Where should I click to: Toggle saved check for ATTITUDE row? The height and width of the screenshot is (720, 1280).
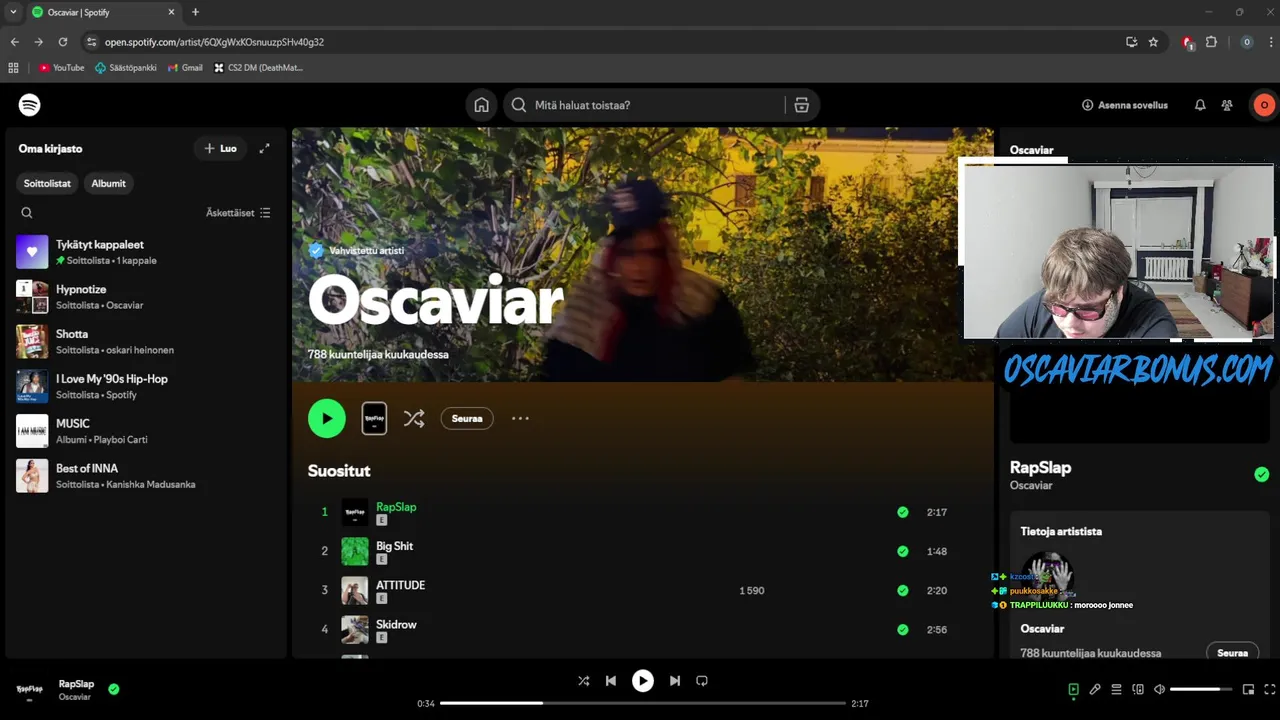click(903, 590)
